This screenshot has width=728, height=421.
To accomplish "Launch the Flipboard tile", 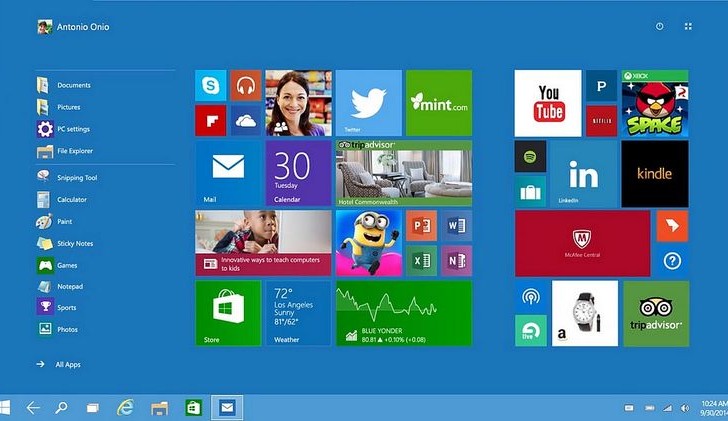I will pyautogui.click(x=211, y=121).
